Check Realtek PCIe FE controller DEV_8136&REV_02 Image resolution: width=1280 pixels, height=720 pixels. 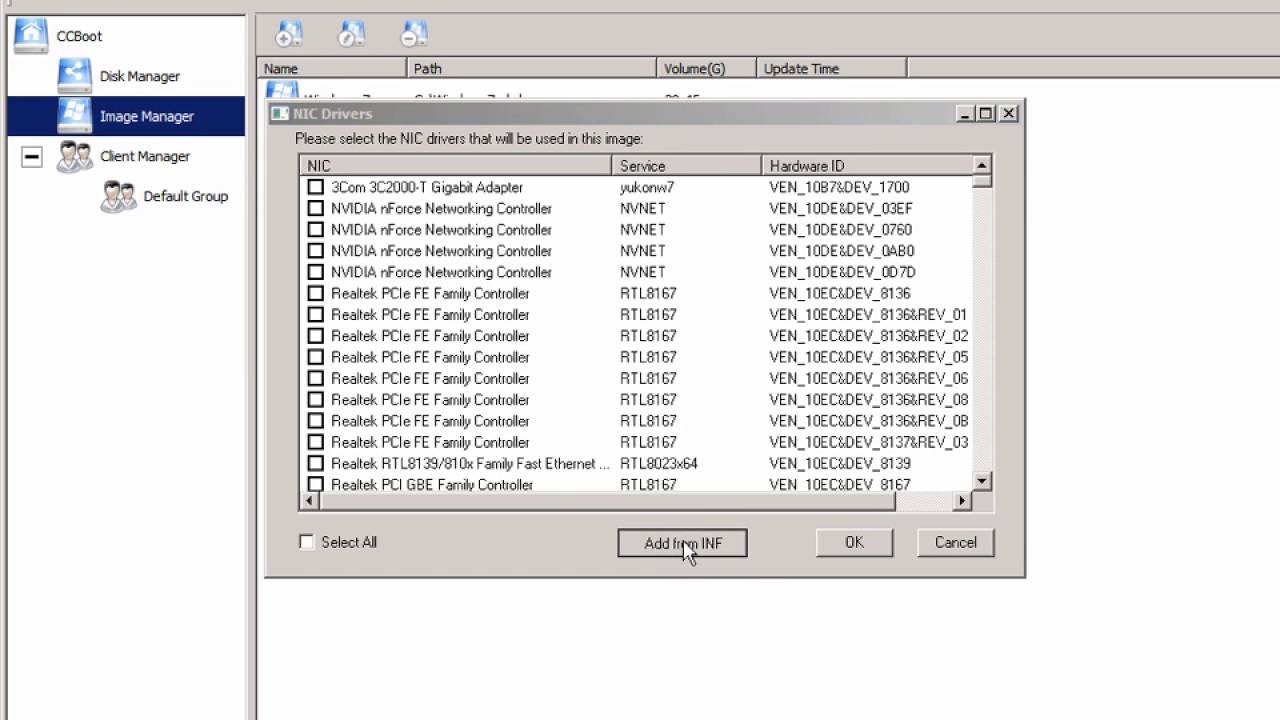click(x=316, y=336)
